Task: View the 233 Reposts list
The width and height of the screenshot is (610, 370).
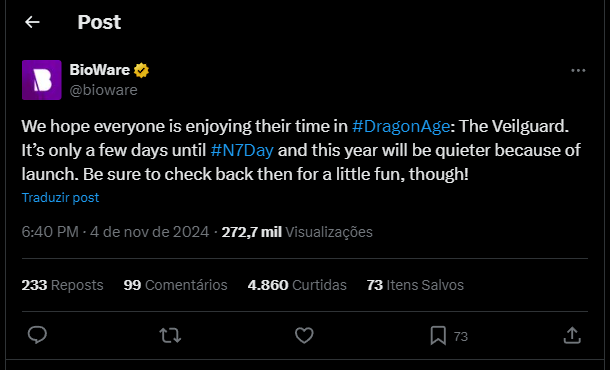Action: tap(63, 285)
